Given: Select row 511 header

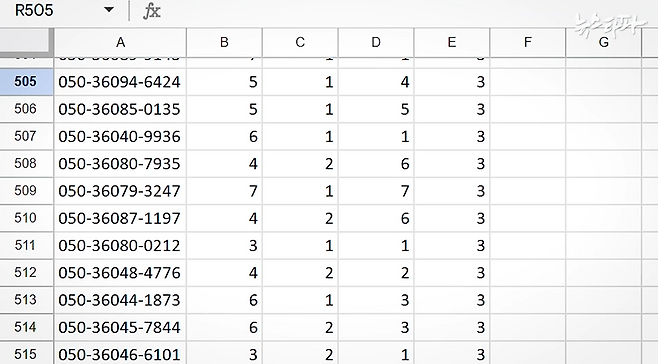Looking at the screenshot, I should tap(26, 246).
